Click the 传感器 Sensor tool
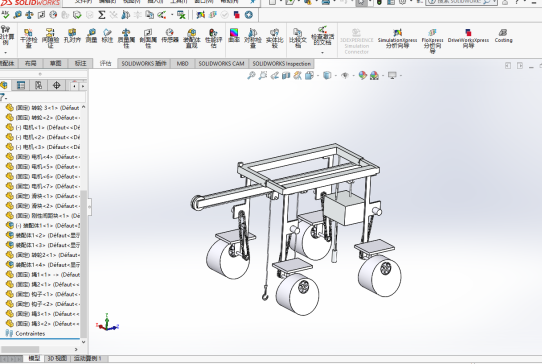The width and height of the screenshot is (542, 364). 170,36
